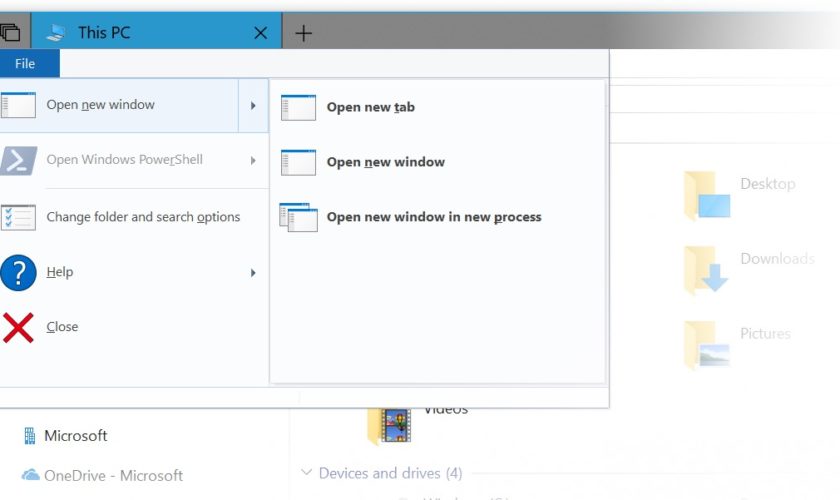The image size is (840, 500).
Task: Close the This PC tab
Action: 260,33
